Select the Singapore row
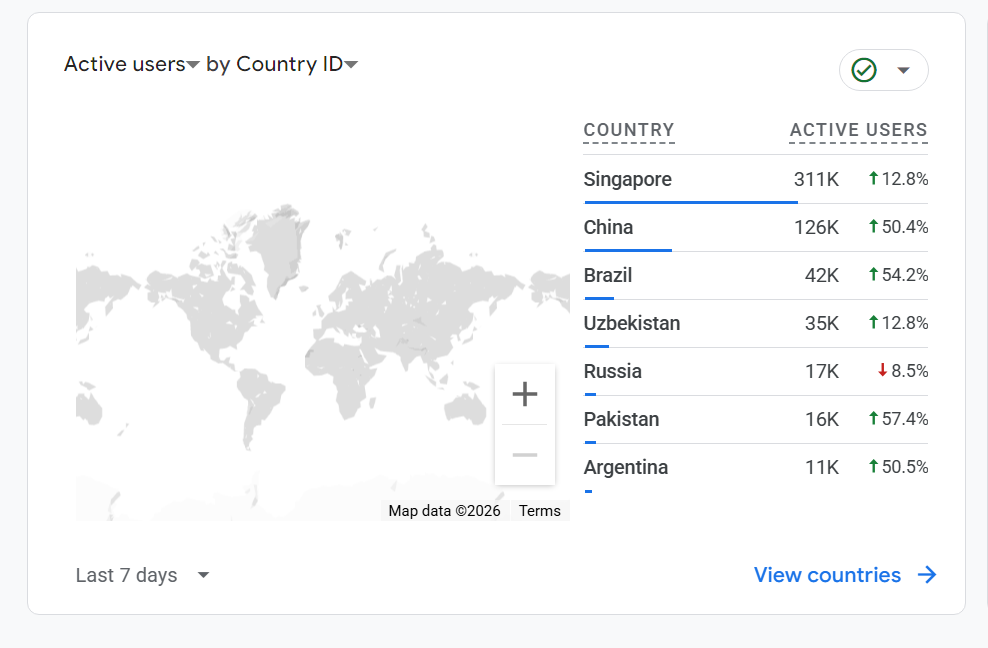The height and width of the screenshot is (648, 988). 755,180
